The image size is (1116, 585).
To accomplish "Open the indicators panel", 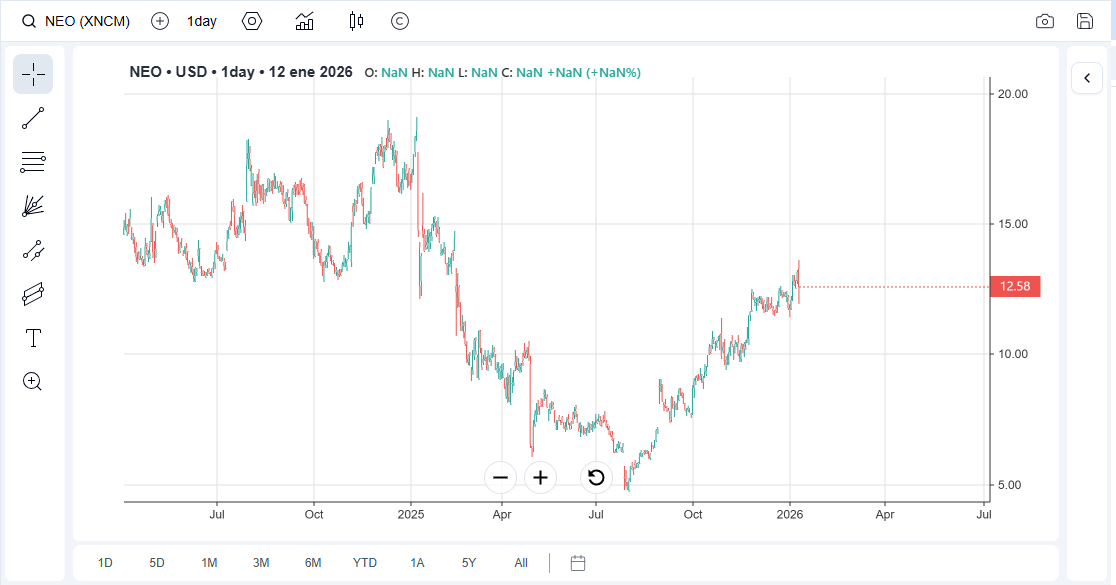I will pos(304,20).
